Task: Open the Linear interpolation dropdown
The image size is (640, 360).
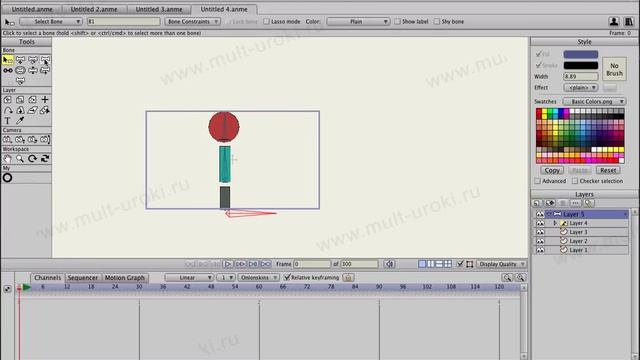Action: click(x=189, y=278)
